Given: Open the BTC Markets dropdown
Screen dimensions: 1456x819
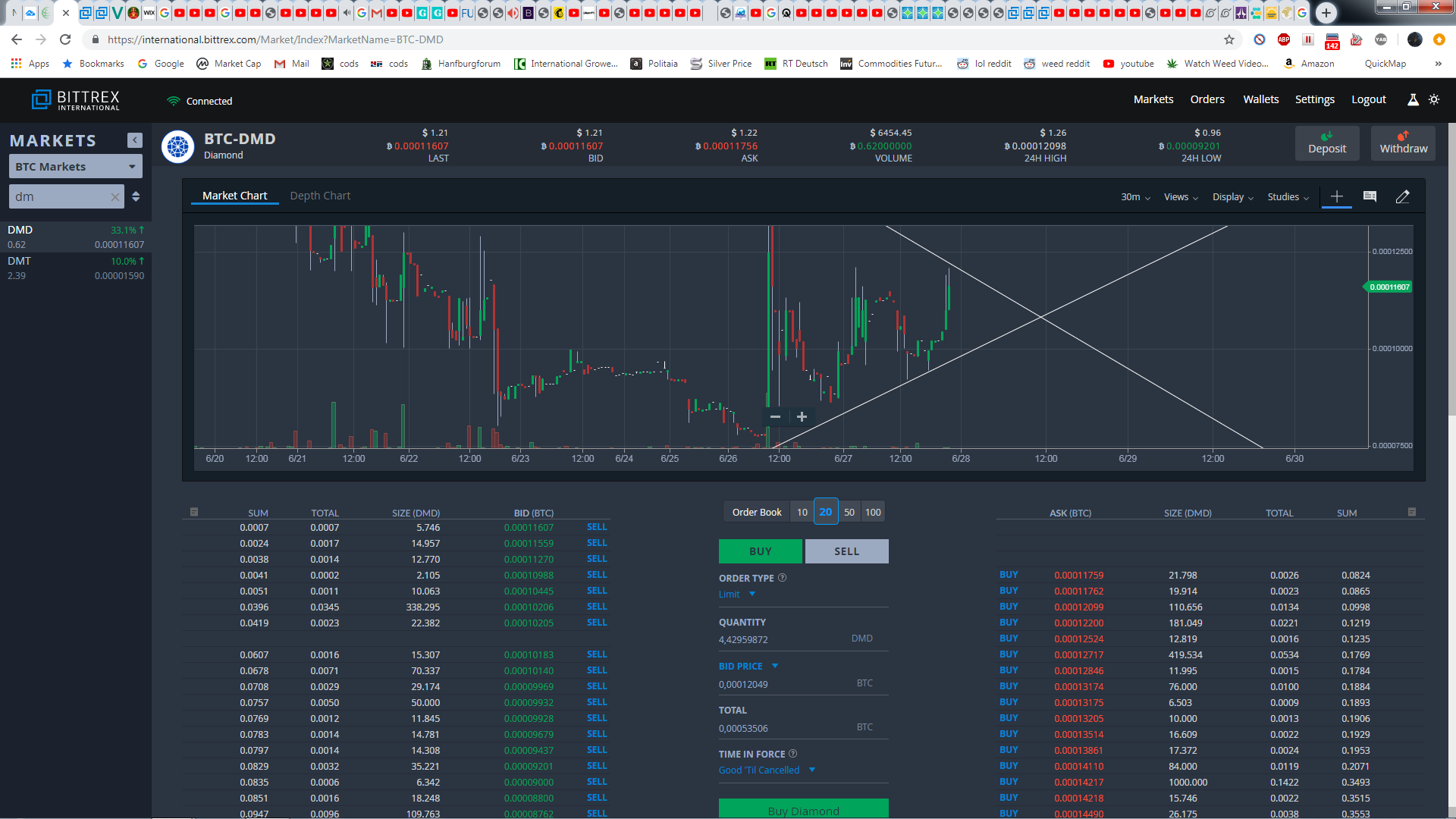Looking at the screenshot, I should coord(75,167).
